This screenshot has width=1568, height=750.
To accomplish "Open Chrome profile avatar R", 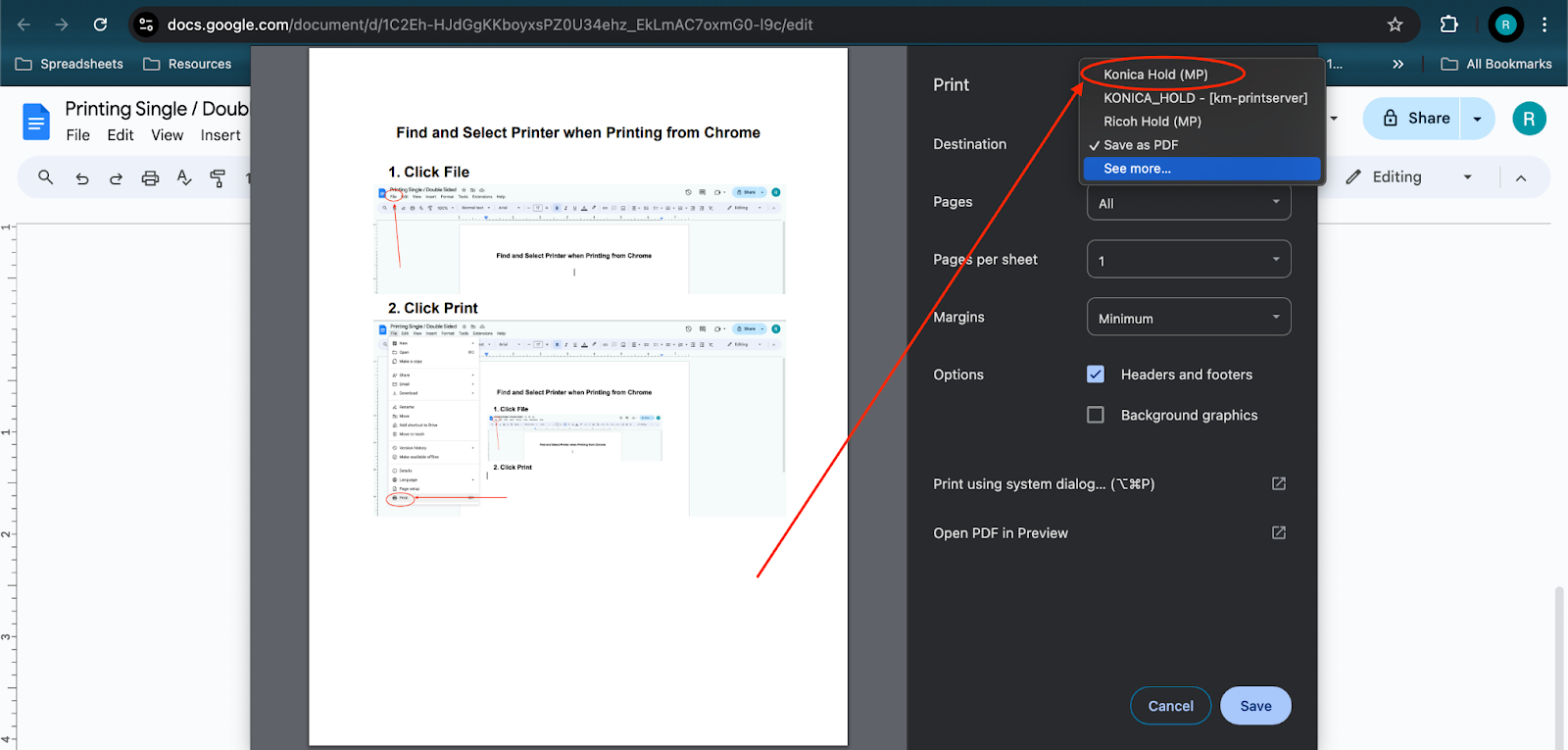I will [1505, 25].
